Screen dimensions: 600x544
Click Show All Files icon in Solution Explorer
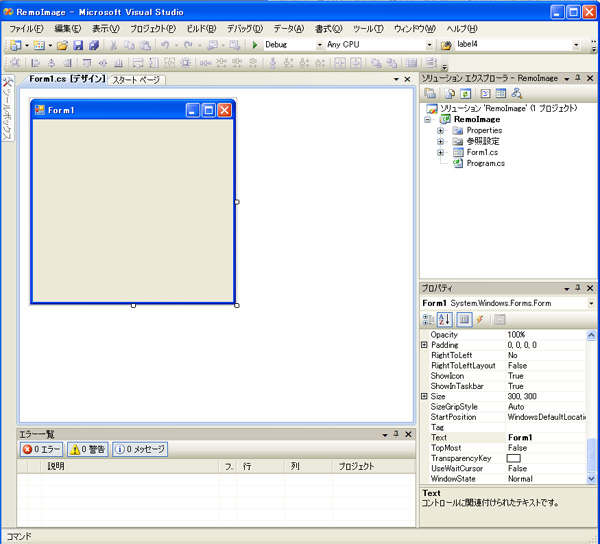coord(450,93)
